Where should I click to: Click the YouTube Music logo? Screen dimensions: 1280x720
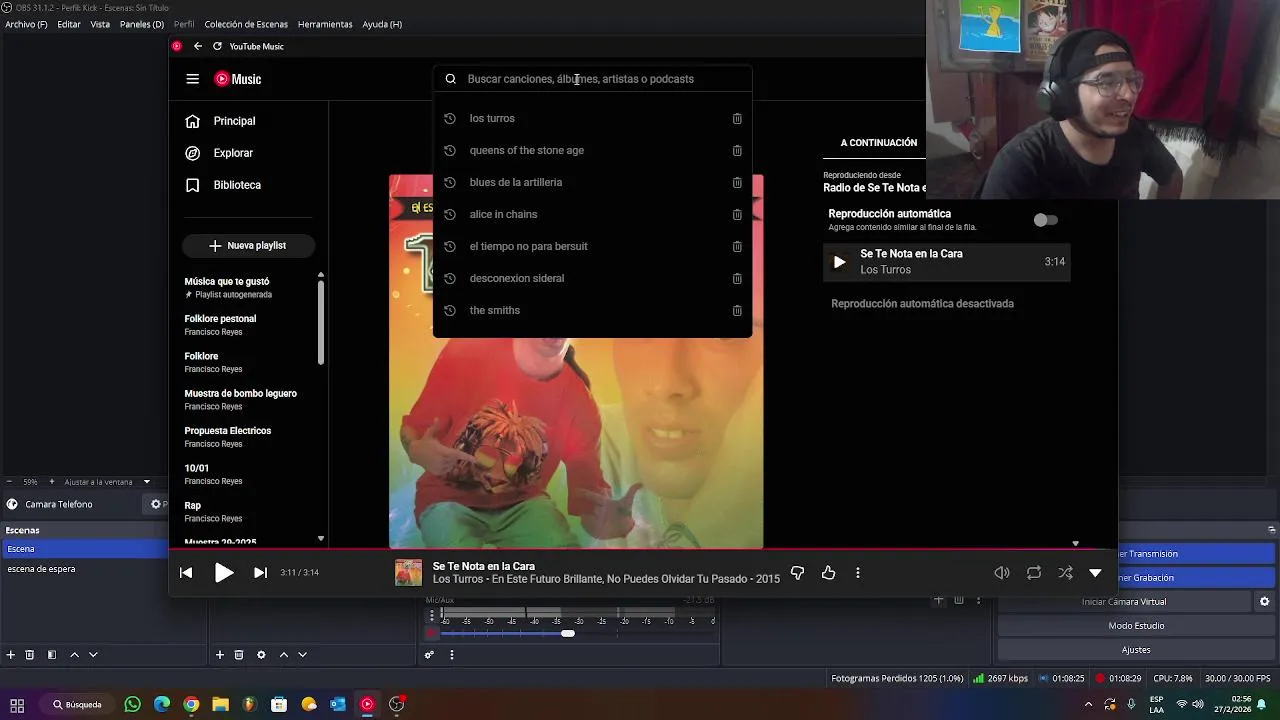(x=238, y=79)
